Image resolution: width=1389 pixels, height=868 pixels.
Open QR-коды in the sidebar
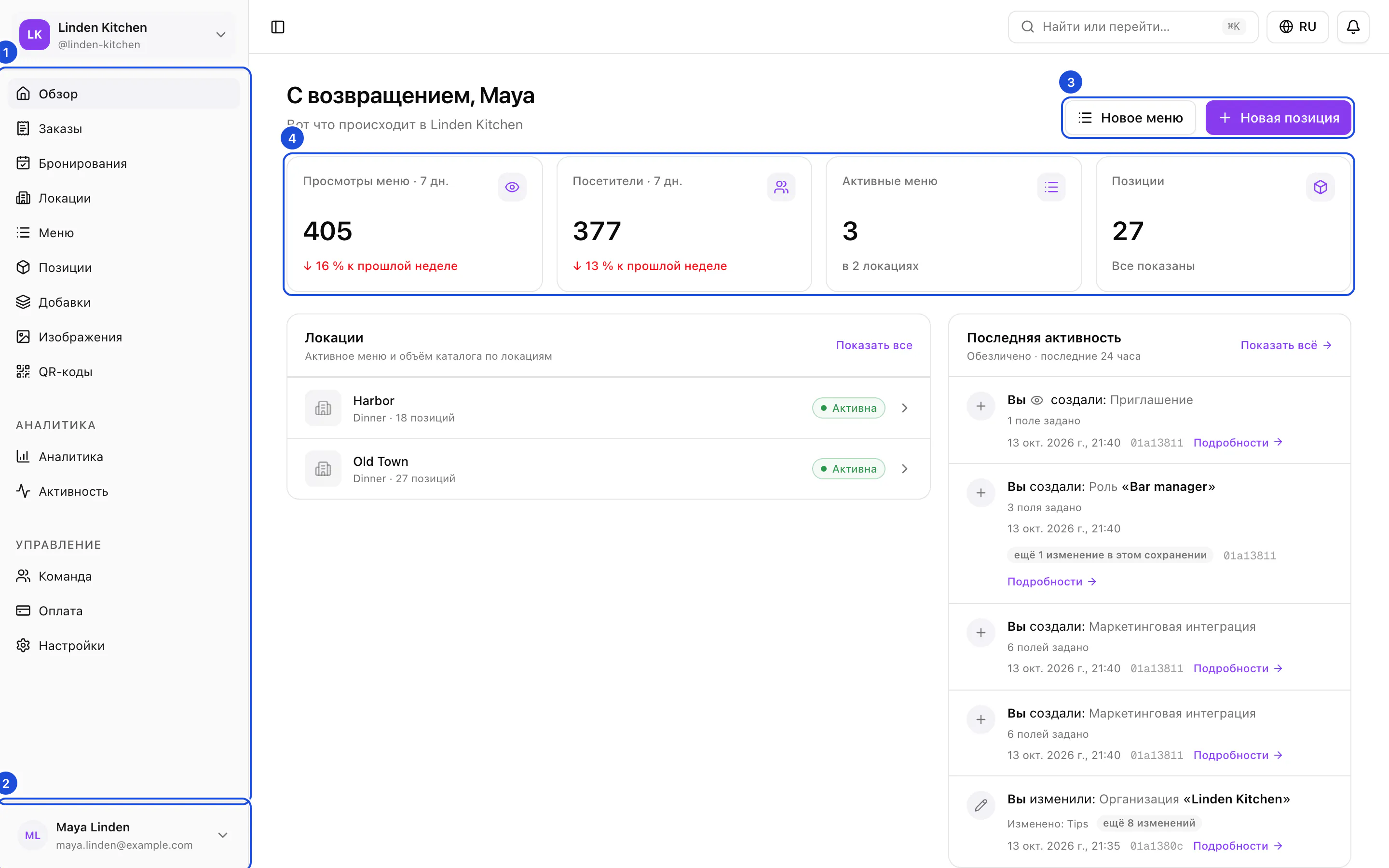click(124, 372)
